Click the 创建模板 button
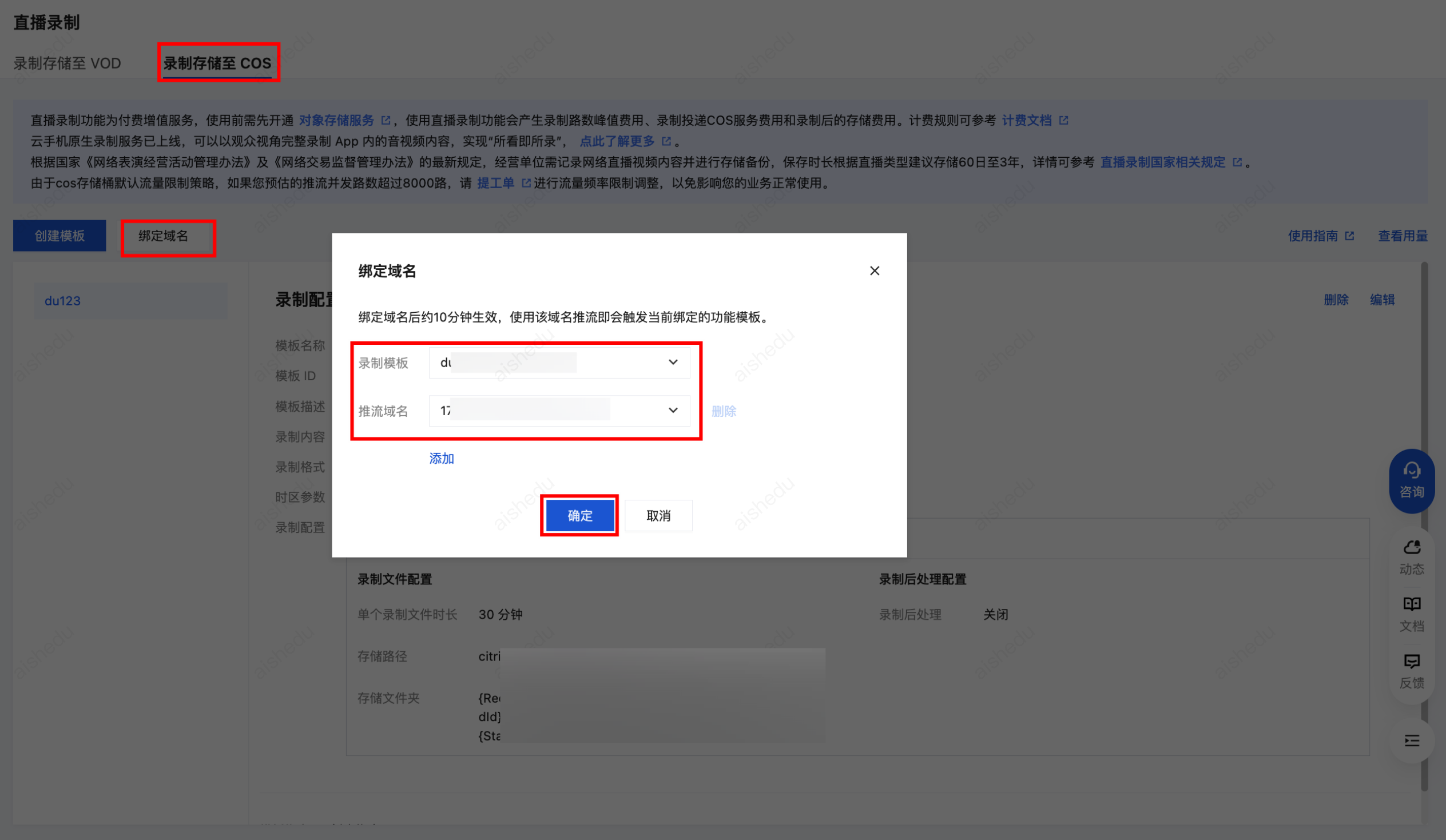This screenshot has height=840, width=1446. 59,236
